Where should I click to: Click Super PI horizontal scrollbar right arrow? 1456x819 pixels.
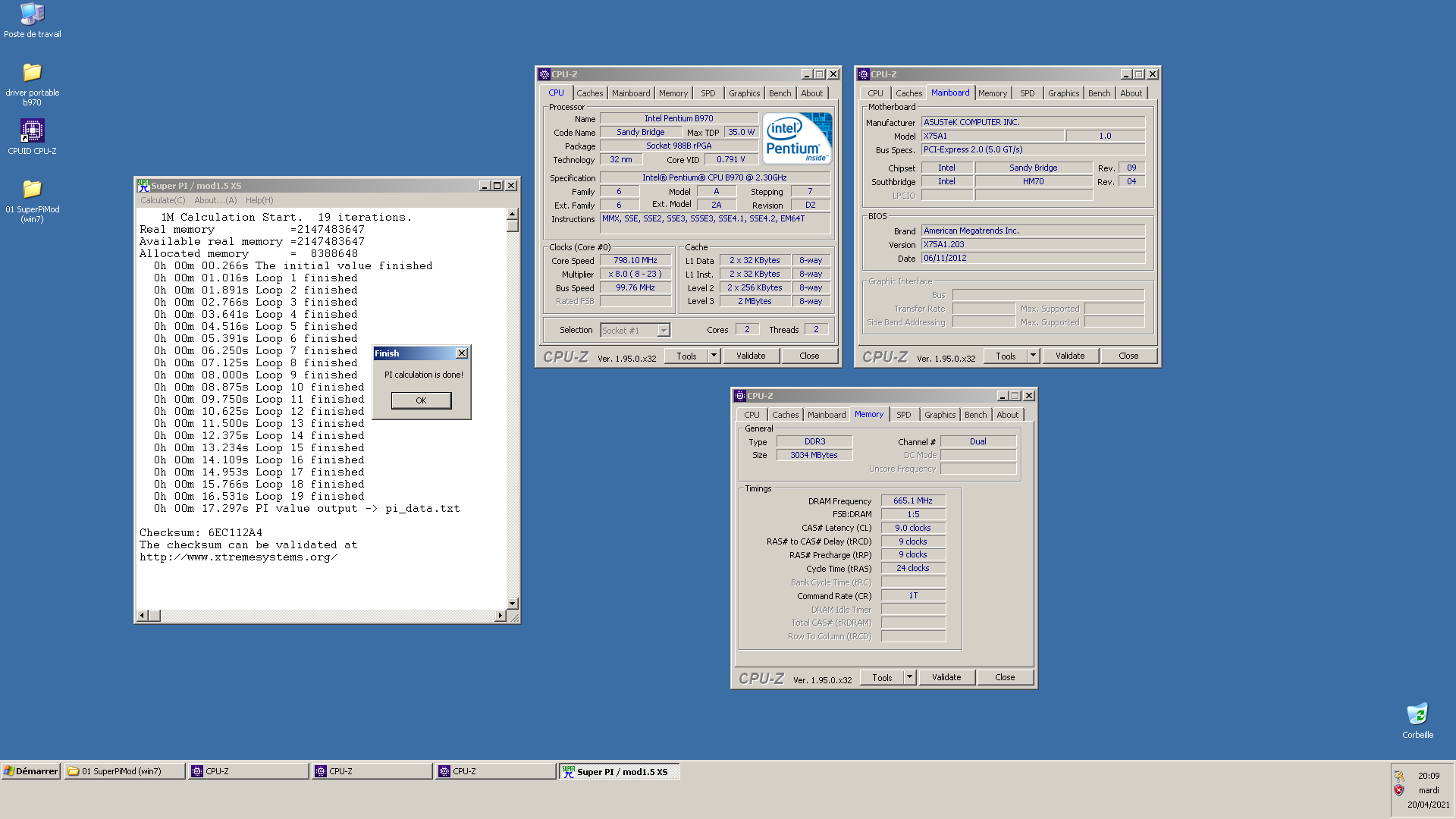[x=500, y=616]
